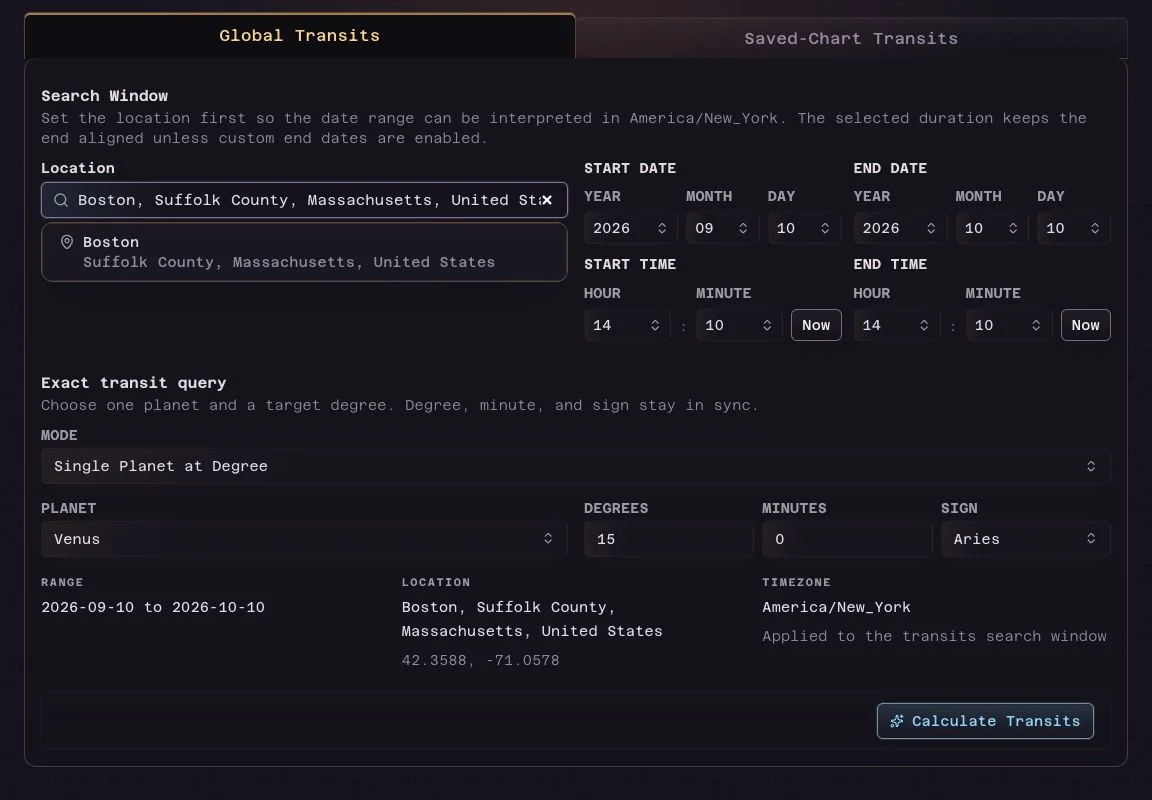1152x800 pixels.
Task: Set end time with the Now button
Action: [1086, 325]
